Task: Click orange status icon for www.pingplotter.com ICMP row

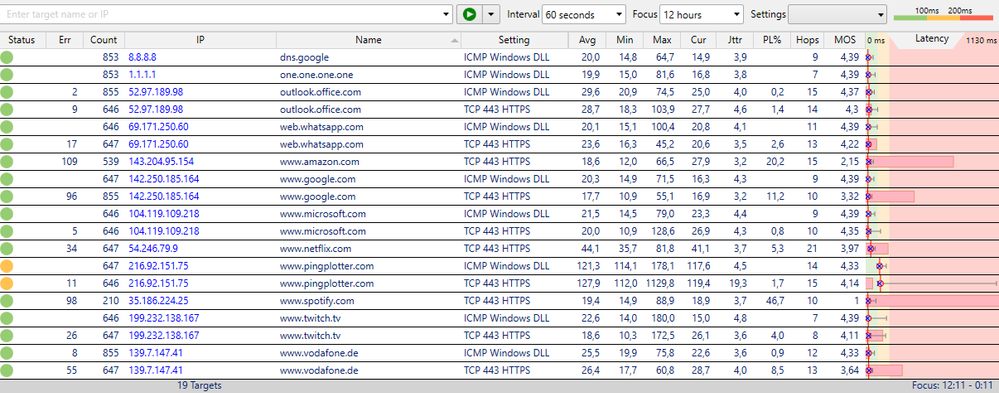Action: point(7,266)
